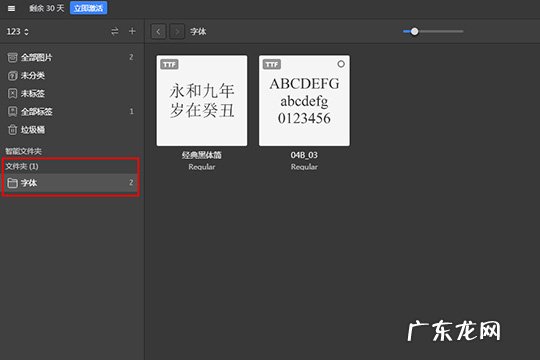Open the 123 library switcher dropdown
540x360 pixels.
coord(17,32)
